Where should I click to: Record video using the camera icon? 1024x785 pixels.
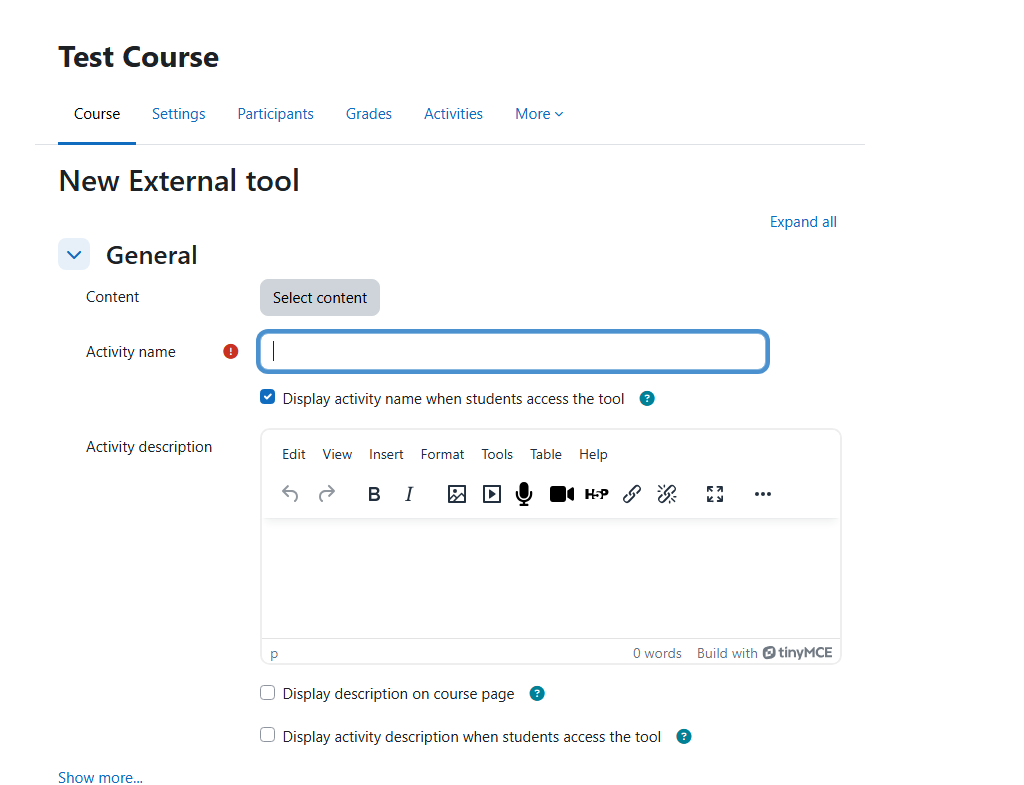pos(561,494)
